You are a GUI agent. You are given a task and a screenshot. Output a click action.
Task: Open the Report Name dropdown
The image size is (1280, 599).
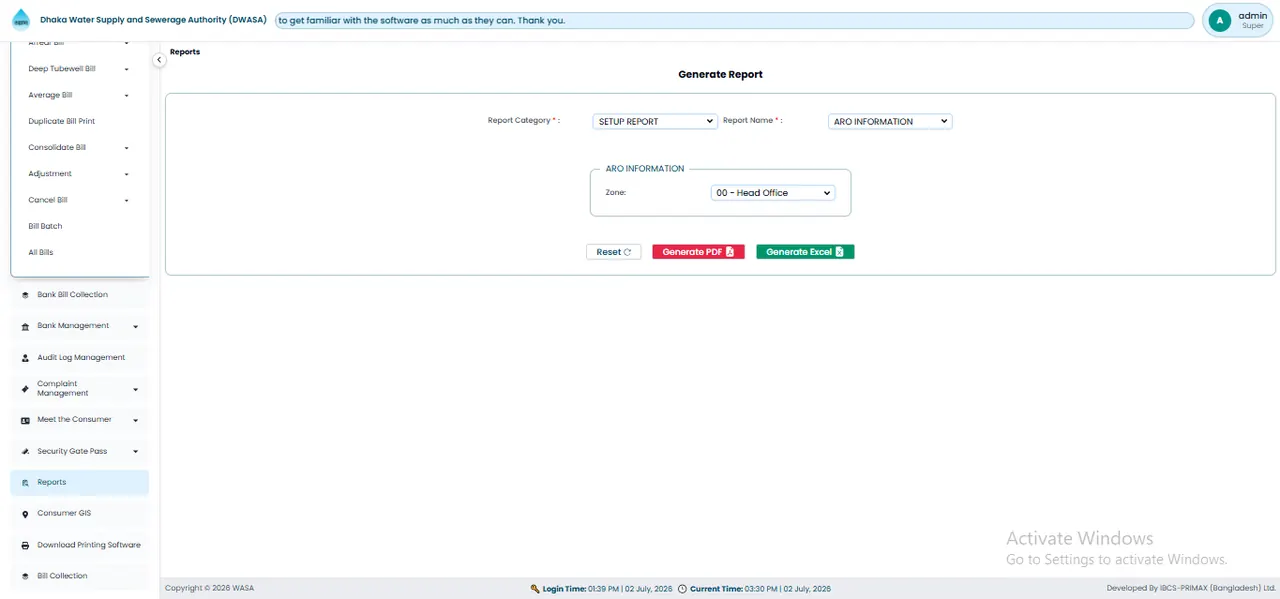click(890, 121)
